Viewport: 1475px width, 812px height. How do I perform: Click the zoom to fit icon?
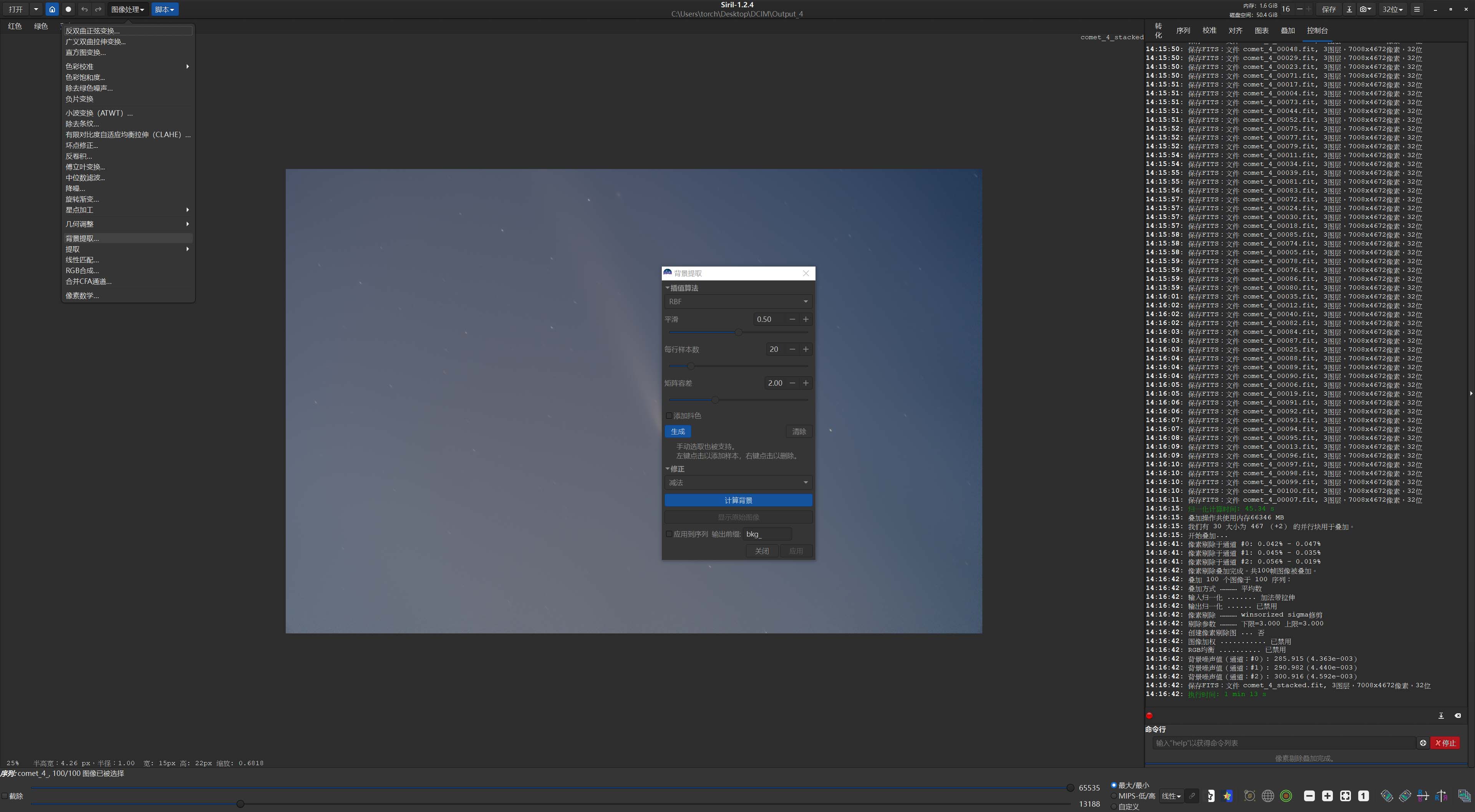[x=1346, y=796]
